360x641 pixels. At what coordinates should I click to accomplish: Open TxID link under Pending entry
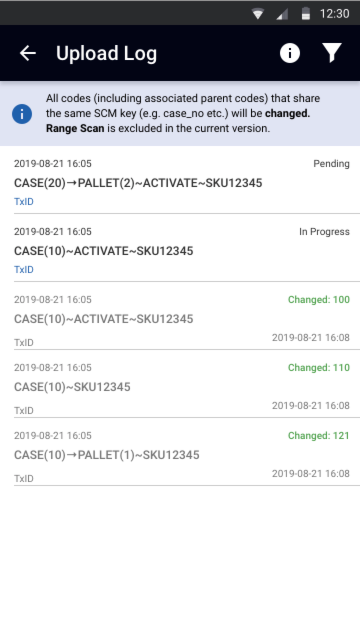[x=24, y=202]
